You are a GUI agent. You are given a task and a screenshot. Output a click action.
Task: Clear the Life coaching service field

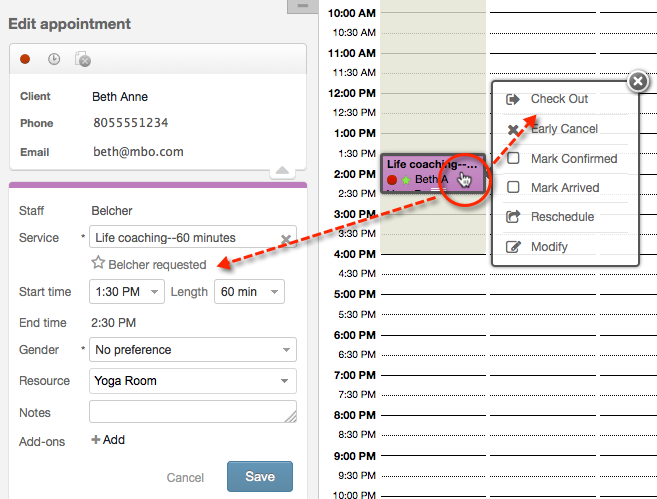[285, 239]
